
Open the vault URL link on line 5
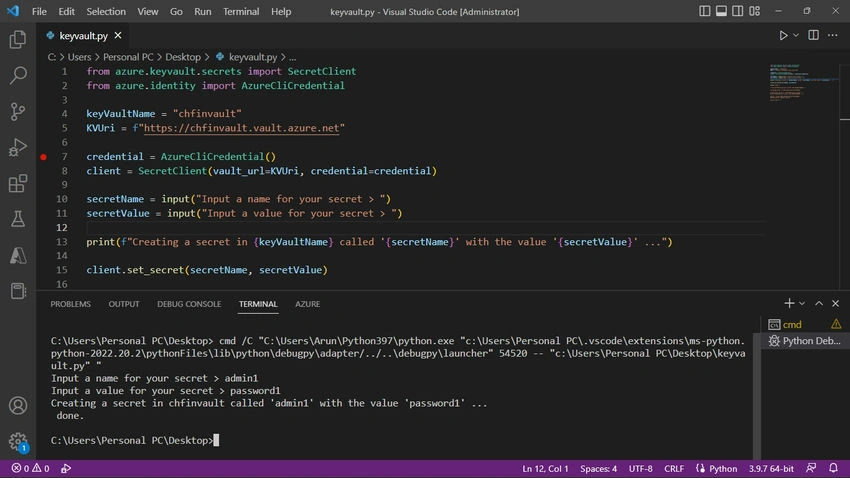(241, 128)
